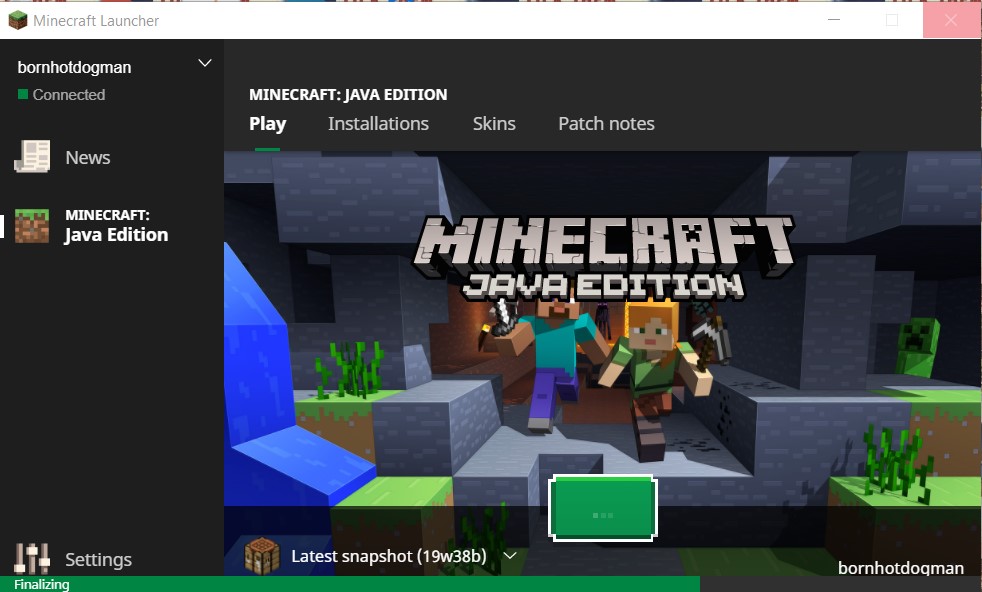Viewport: 982px width, 592px height.
Task: Click the Connected status indicator
Action: [61, 95]
